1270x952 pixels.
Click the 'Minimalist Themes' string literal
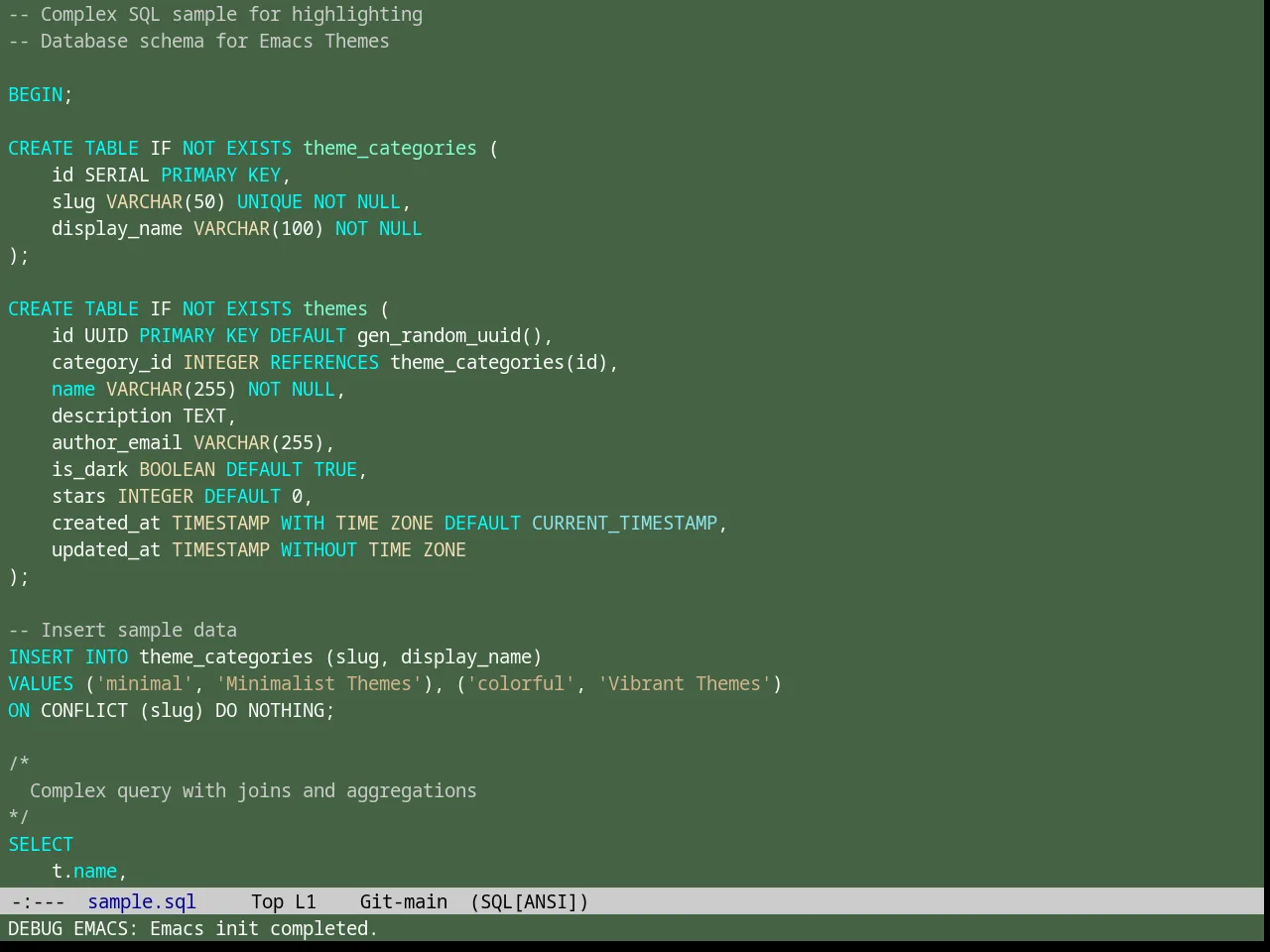pos(318,683)
